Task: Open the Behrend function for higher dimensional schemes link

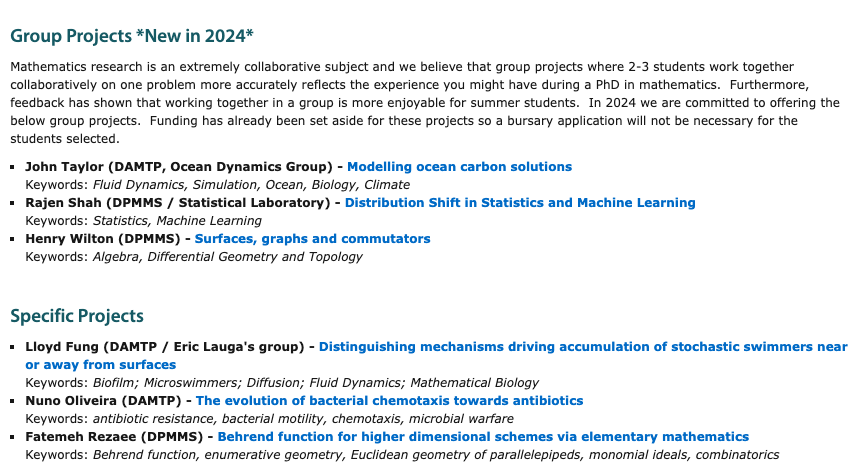Action: pyautogui.click(x=483, y=436)
